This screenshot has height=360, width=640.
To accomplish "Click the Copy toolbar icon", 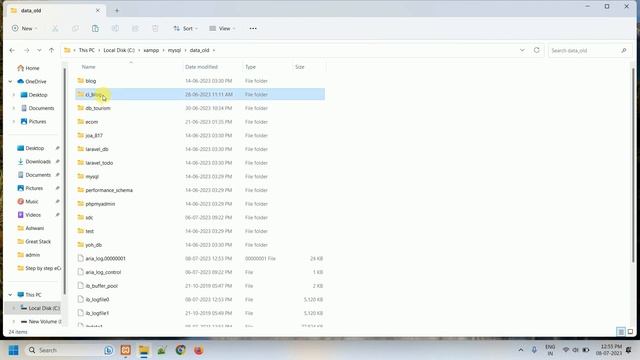I will [75, 29].
